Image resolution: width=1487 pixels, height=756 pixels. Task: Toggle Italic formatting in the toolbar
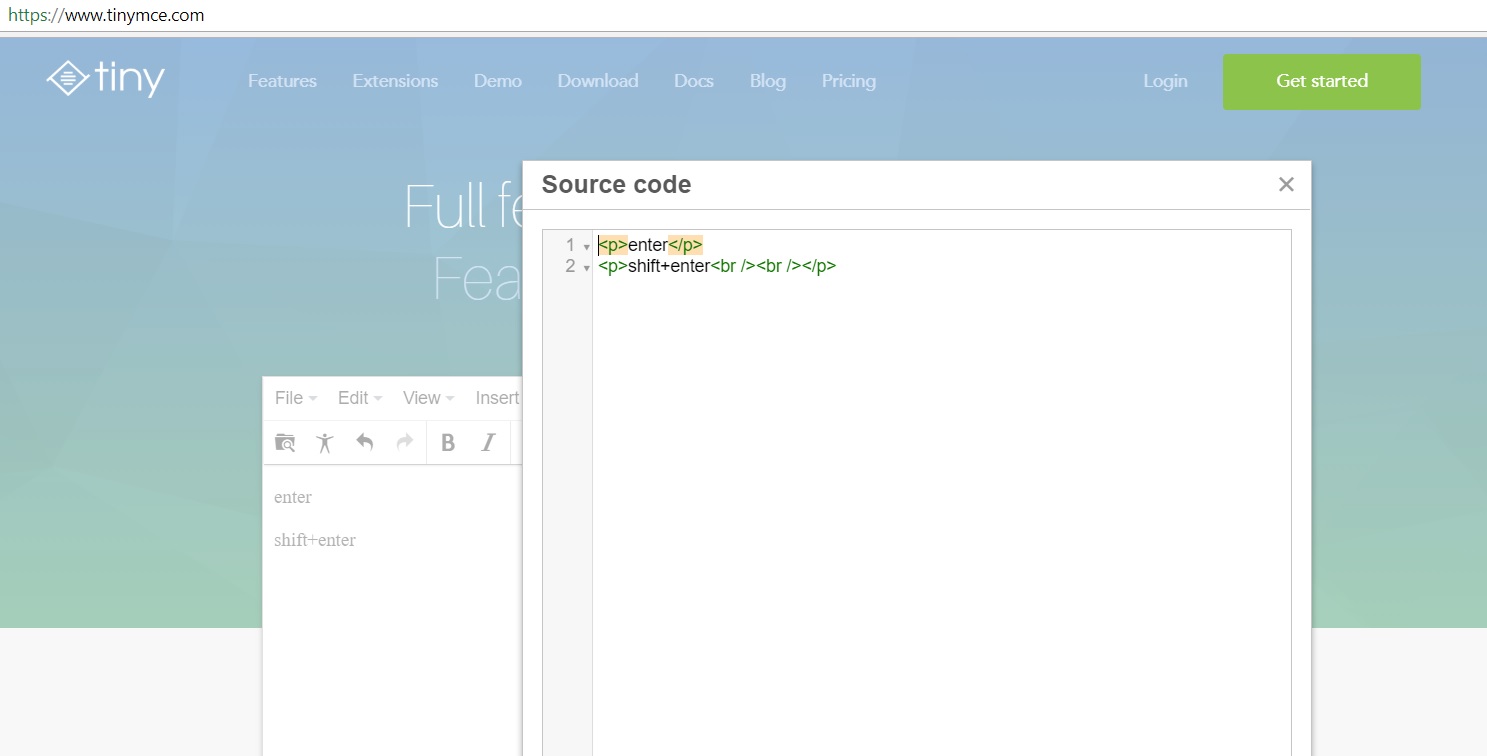[x=487, y=442]
